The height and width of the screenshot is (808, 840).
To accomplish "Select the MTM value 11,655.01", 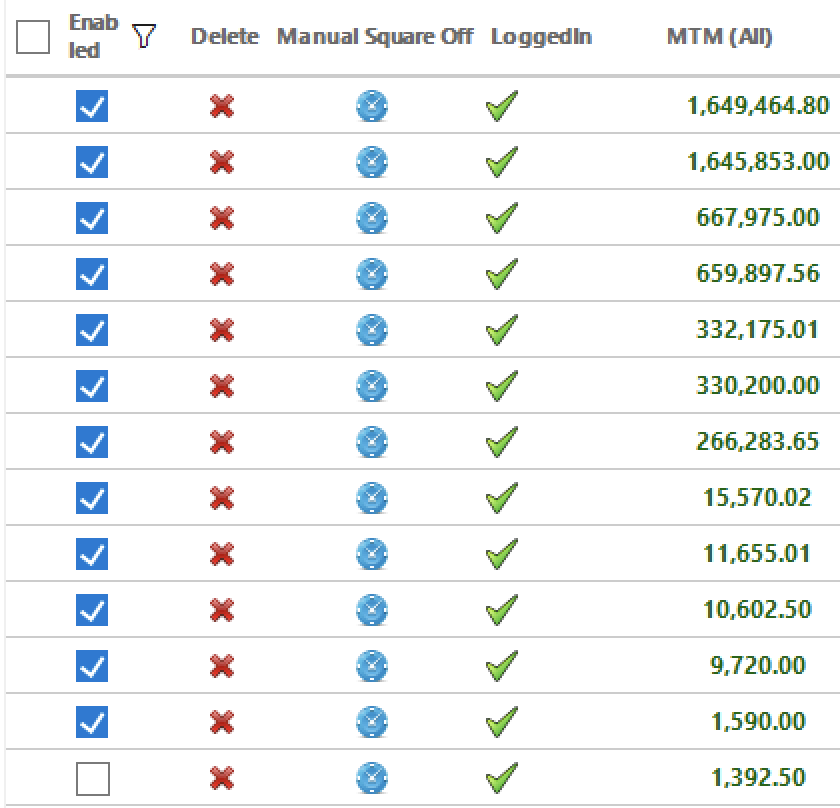I will 756,553.
